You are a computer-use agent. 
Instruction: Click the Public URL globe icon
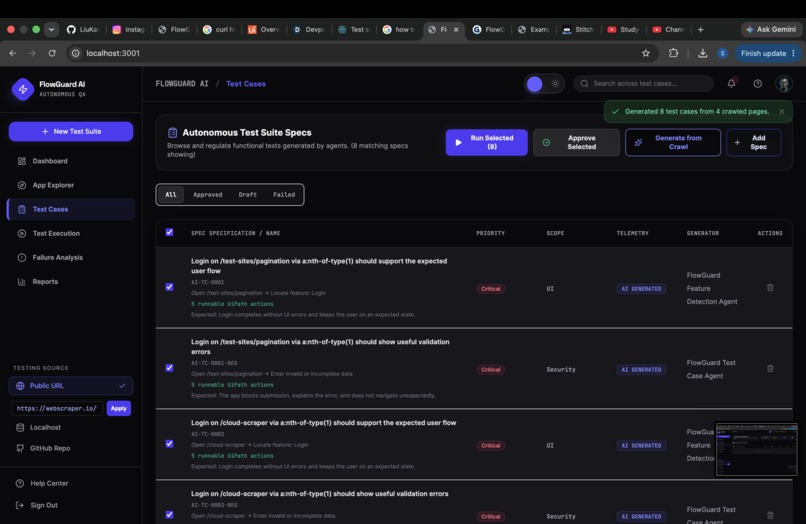20,386
